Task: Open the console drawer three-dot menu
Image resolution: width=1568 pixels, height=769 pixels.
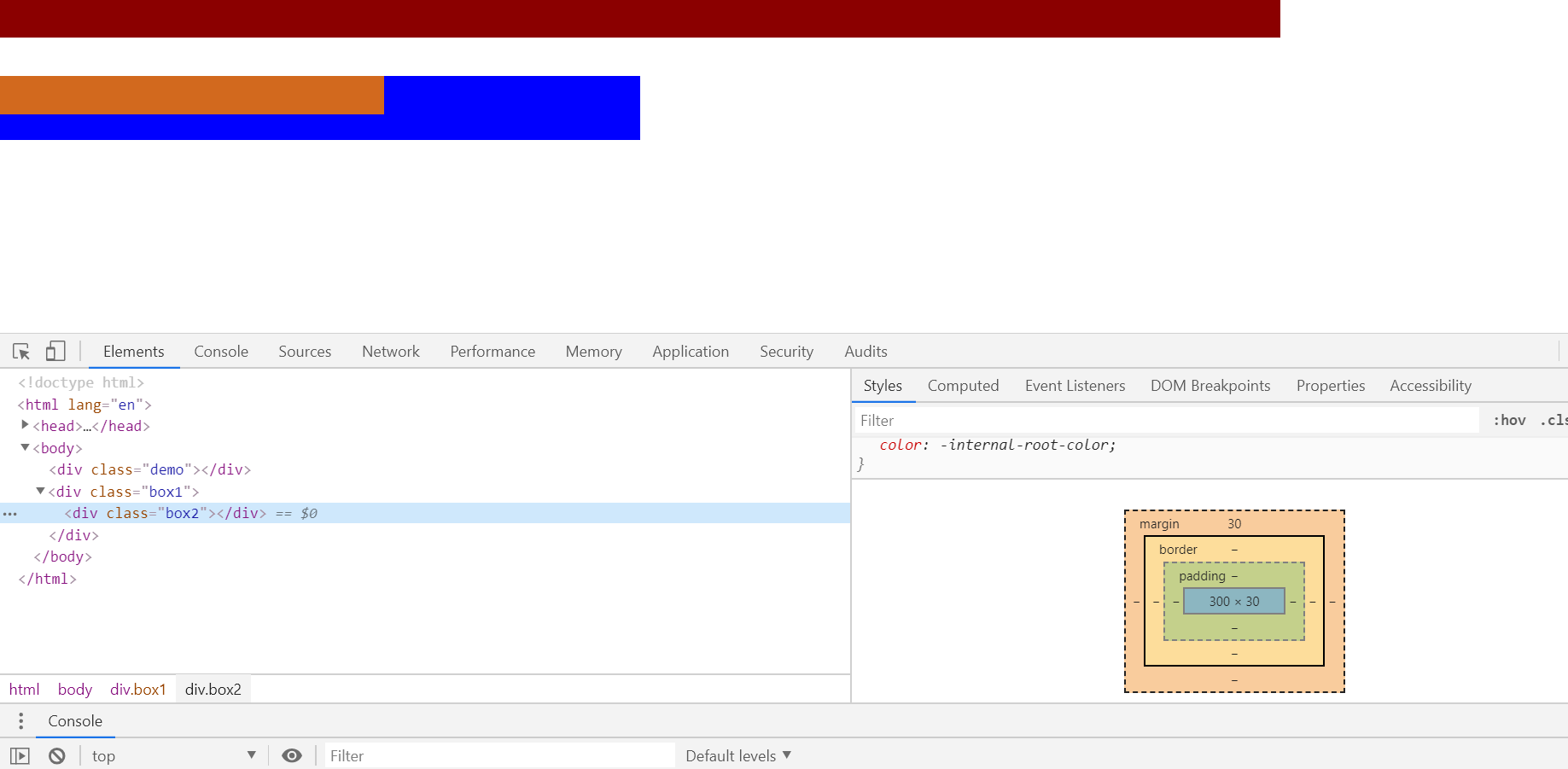Action: 21,721
